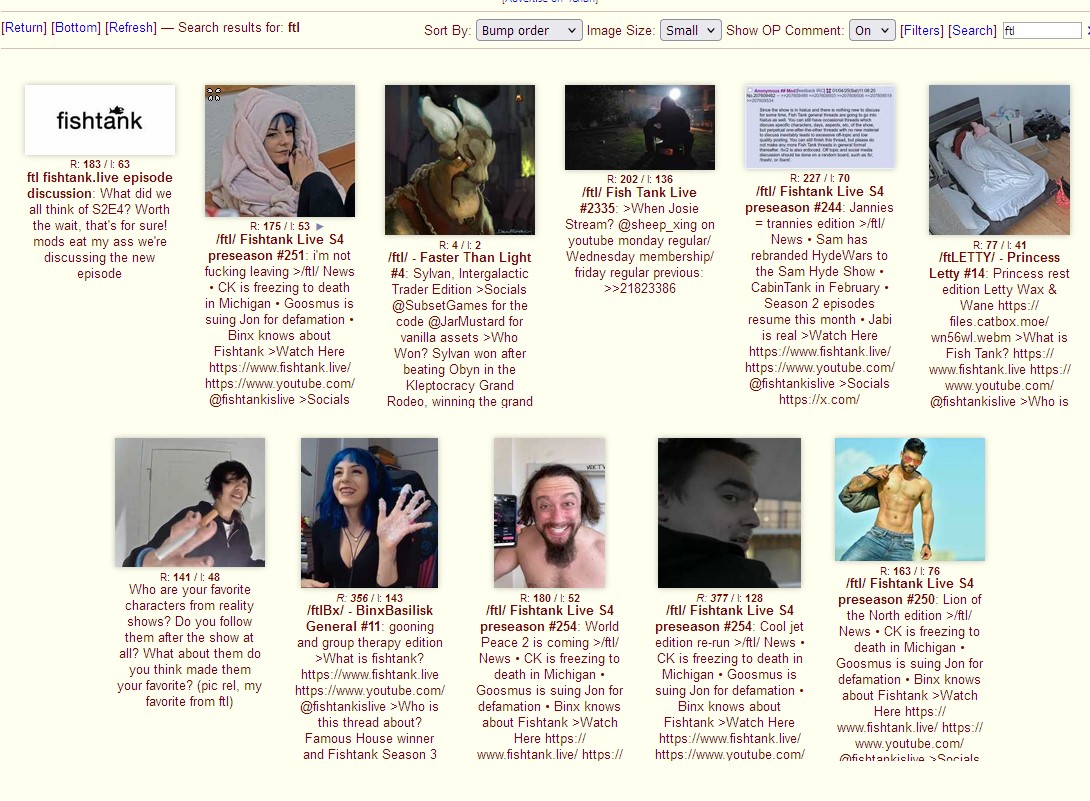
Task: Click stats text 'R: 356 / I: 143'
Action: pos(369,597)
